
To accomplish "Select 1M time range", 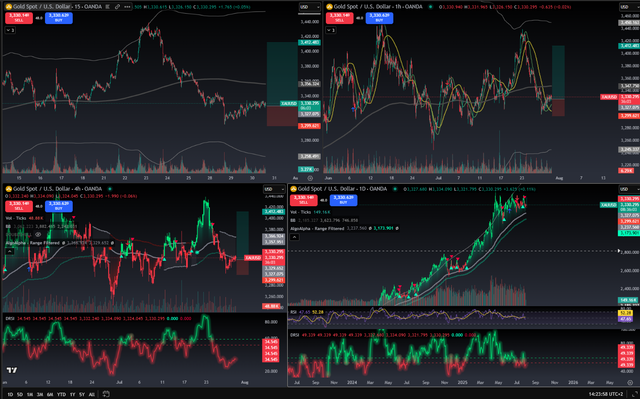I will pos(30,394).
